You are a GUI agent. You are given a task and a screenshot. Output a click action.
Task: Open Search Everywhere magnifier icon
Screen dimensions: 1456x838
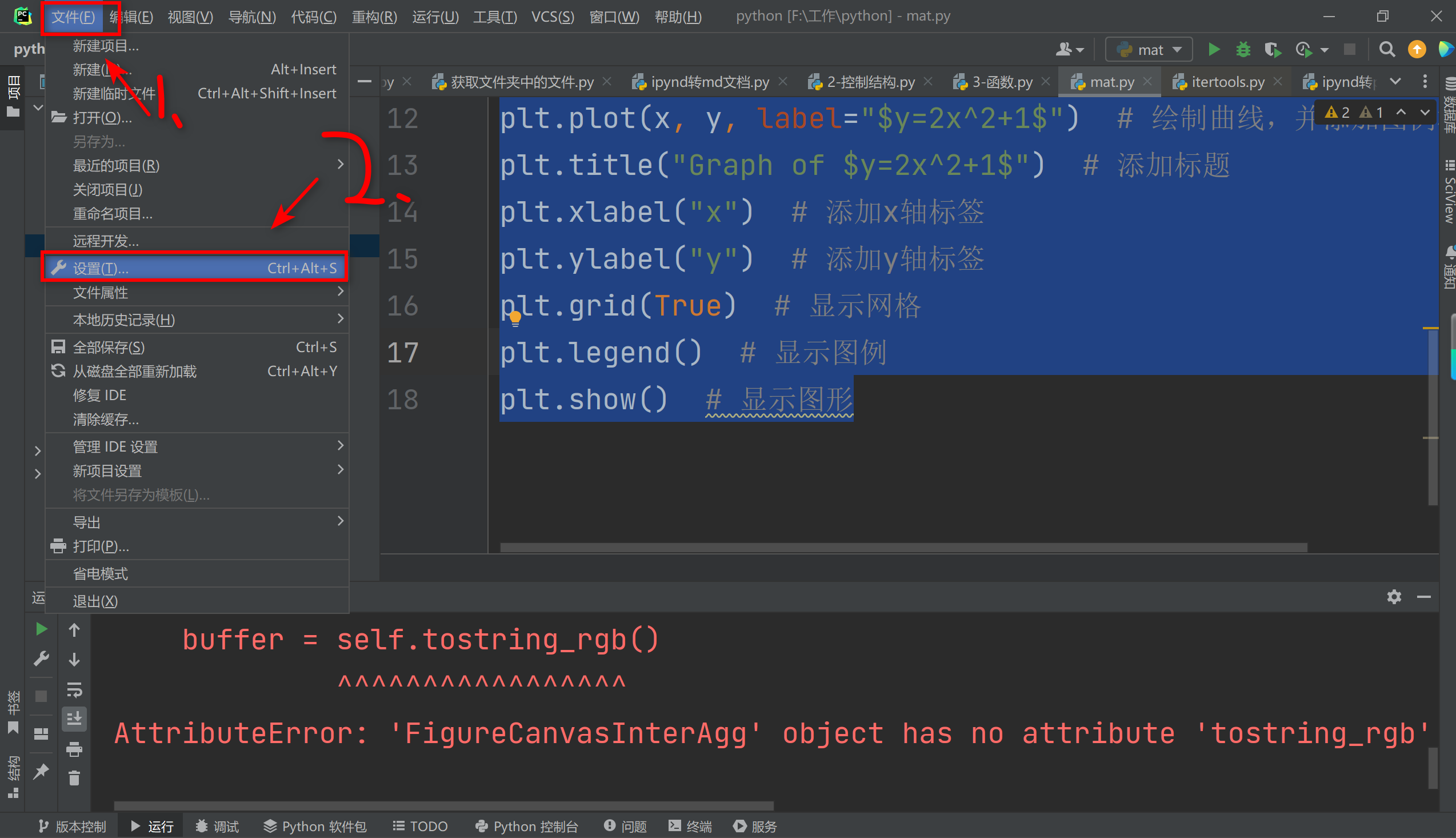[1387, 50]
